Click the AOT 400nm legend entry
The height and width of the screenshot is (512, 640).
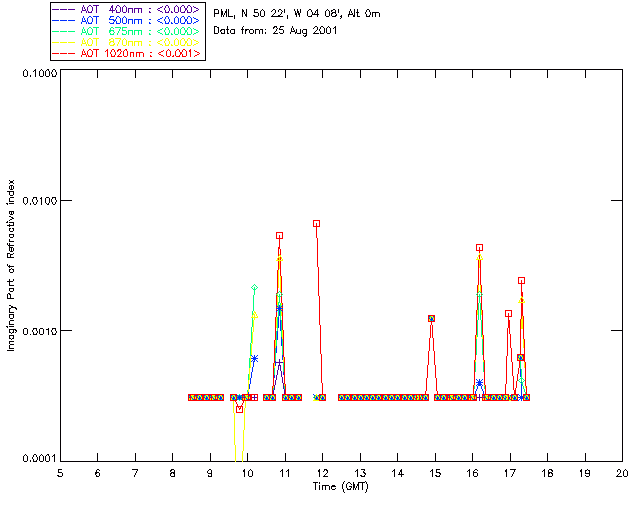(x=127, y=9)
